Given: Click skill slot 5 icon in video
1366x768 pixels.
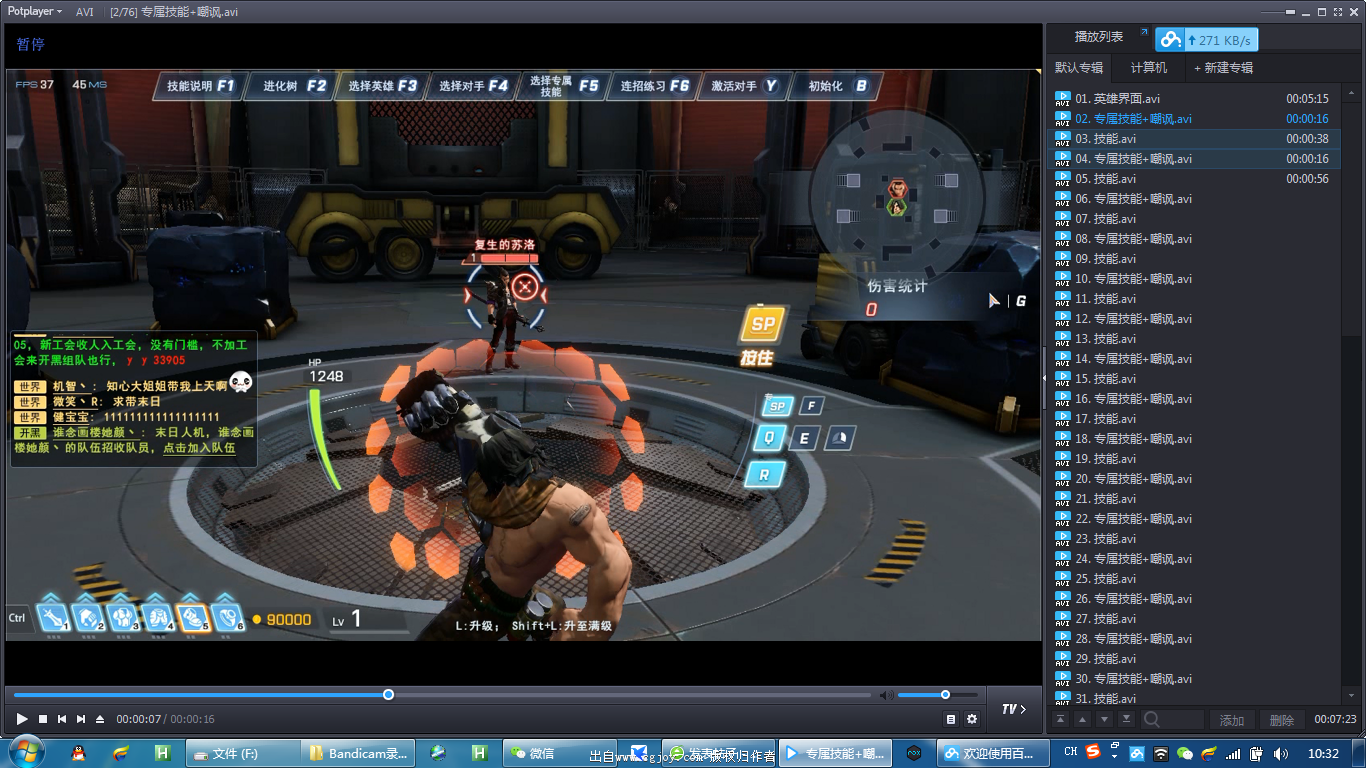Looking at the screenshot, I should (192, 618).
